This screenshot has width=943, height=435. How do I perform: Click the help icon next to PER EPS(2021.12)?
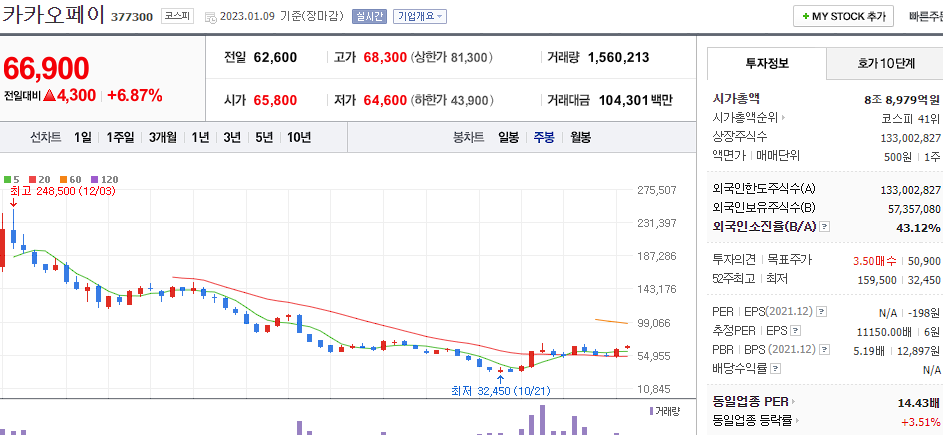[x=822, y=312]
